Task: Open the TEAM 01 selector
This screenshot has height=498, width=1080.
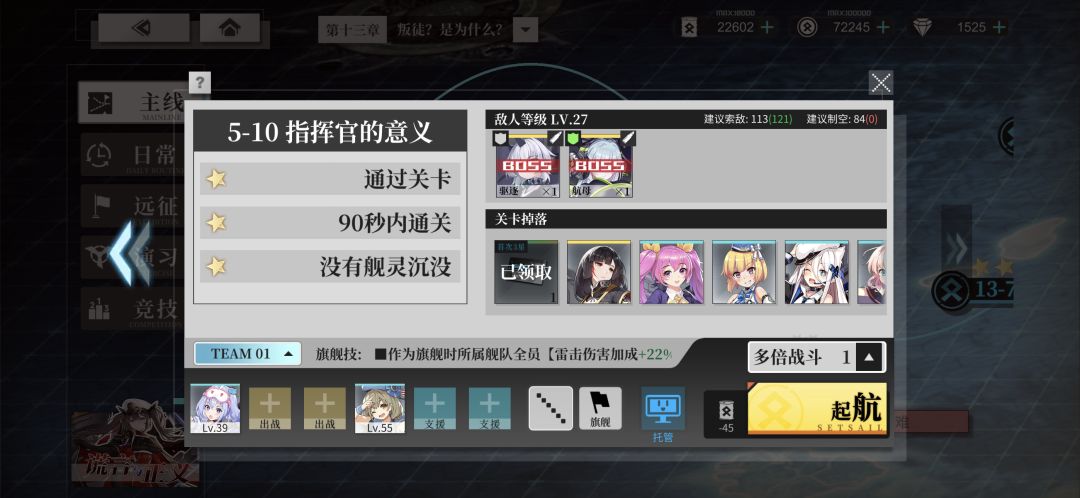Action: (x=247, y=354)
